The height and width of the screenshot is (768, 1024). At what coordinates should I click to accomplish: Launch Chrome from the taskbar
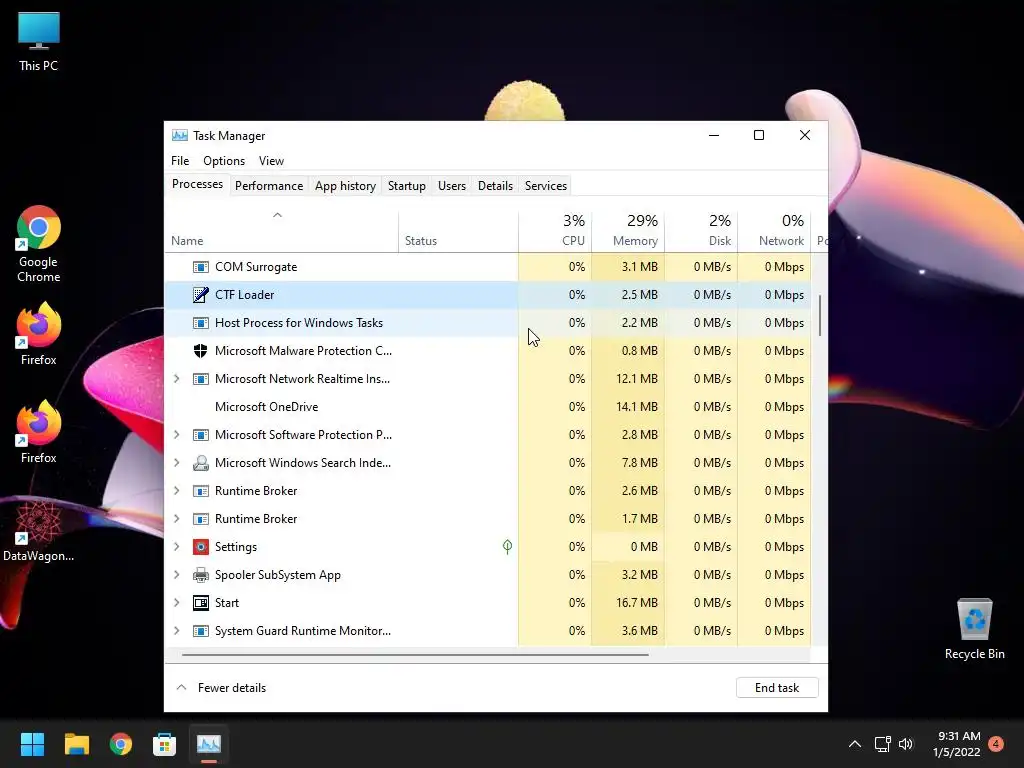pos(121,744)
